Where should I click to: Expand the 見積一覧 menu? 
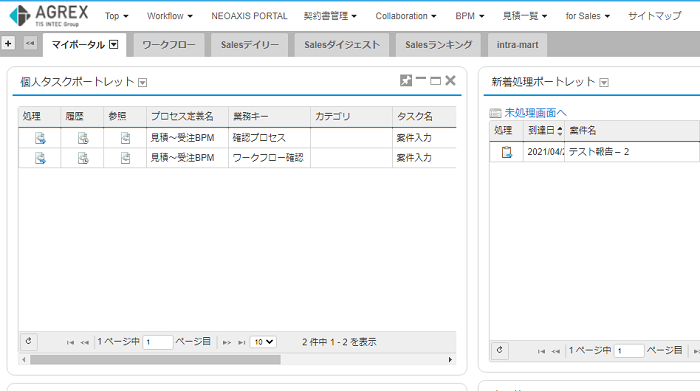click(x=525, y=16)
